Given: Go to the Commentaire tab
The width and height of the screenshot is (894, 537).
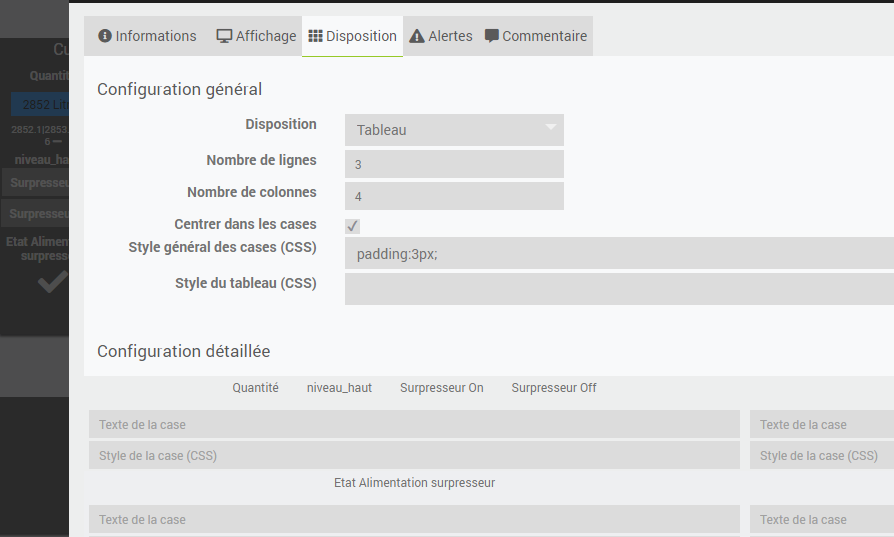Looking at the screenshot, I should click(535, 36).
